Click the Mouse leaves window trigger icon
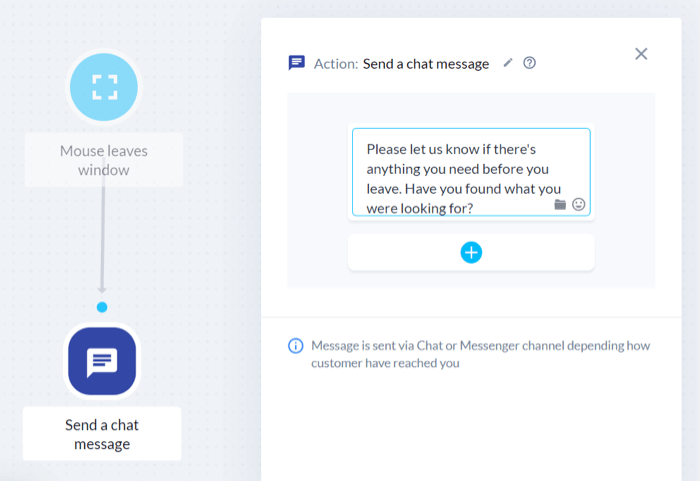 [x=104, y=87]
